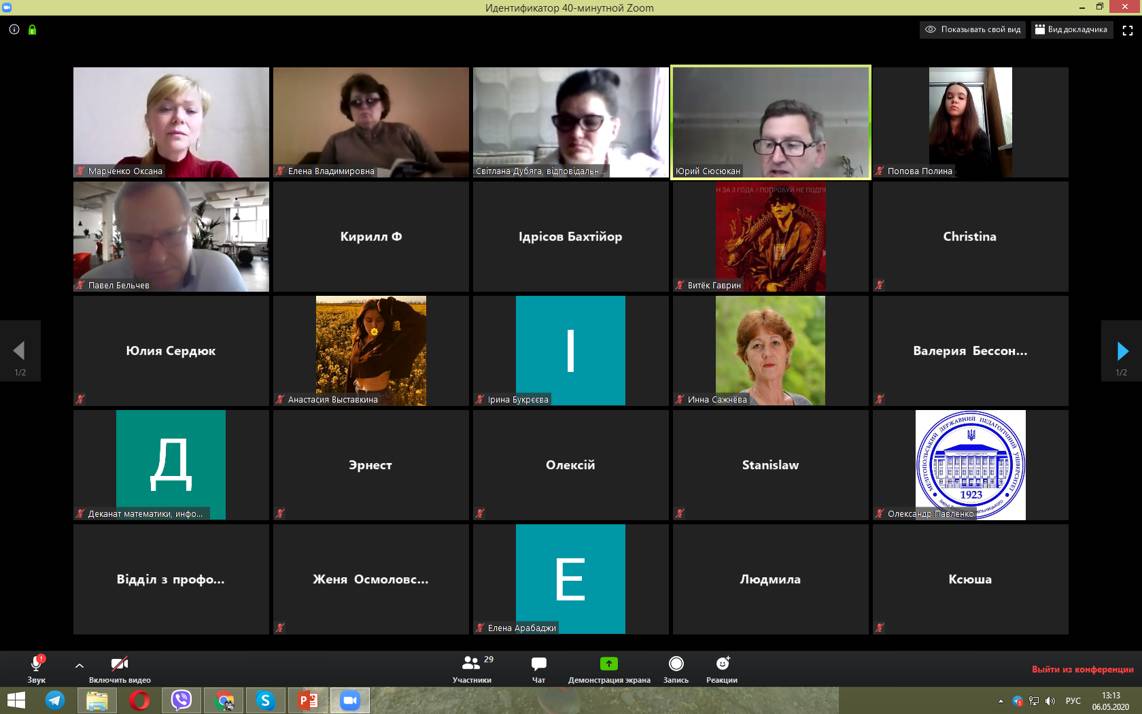The height and width of the screenshot is (714, 1142).
Task: Click Выйти из конференции to leave
Action: [1082, 669]
